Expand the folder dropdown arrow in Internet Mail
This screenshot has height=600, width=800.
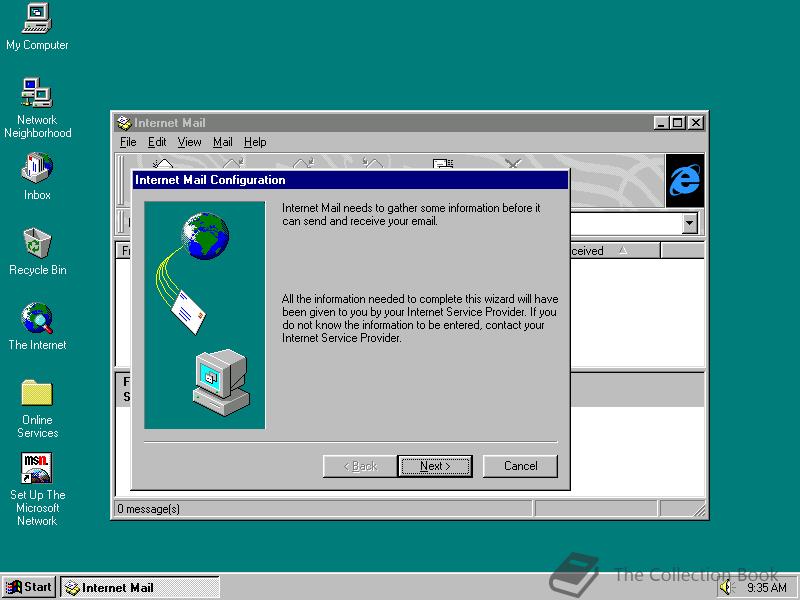pos(690,223)
